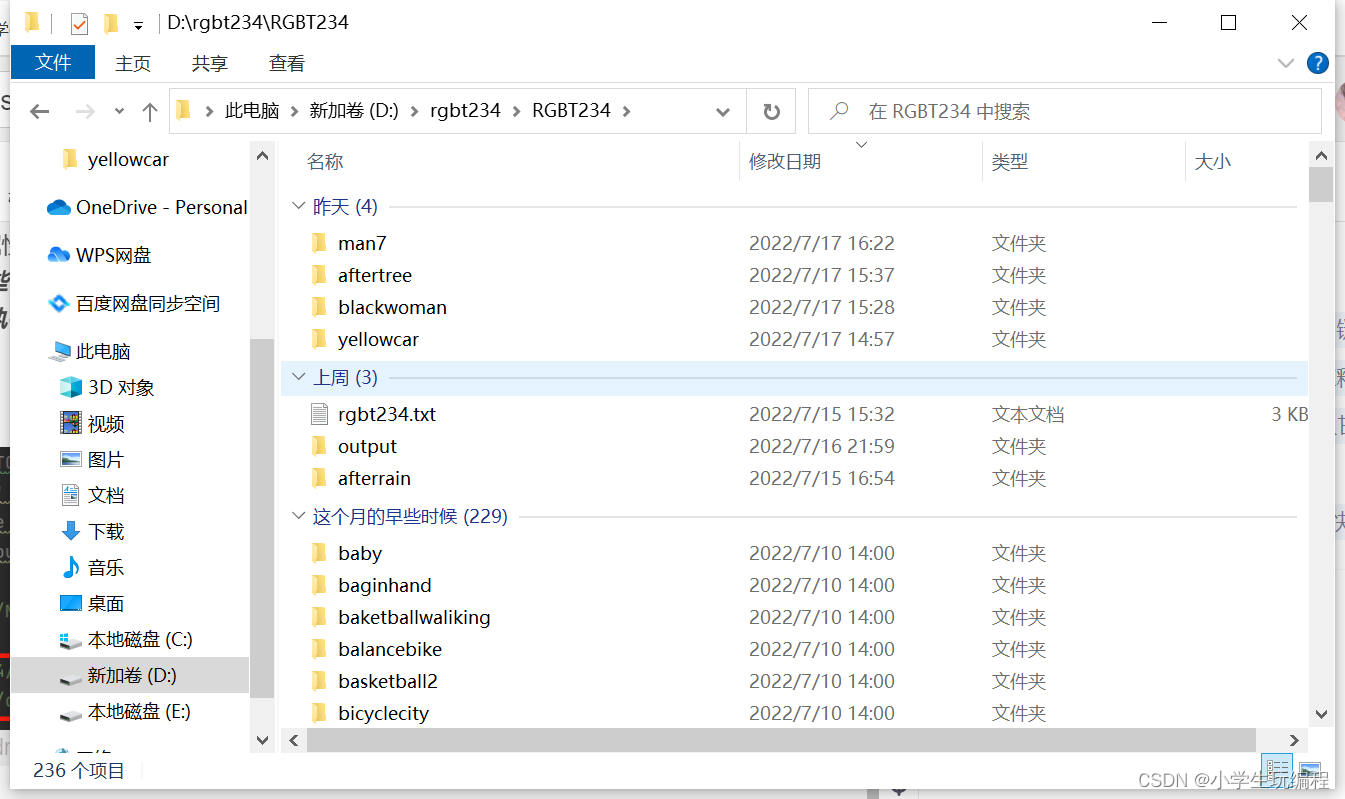Select 本地磁盘 (E:) drive

click(x=125, y=711)
